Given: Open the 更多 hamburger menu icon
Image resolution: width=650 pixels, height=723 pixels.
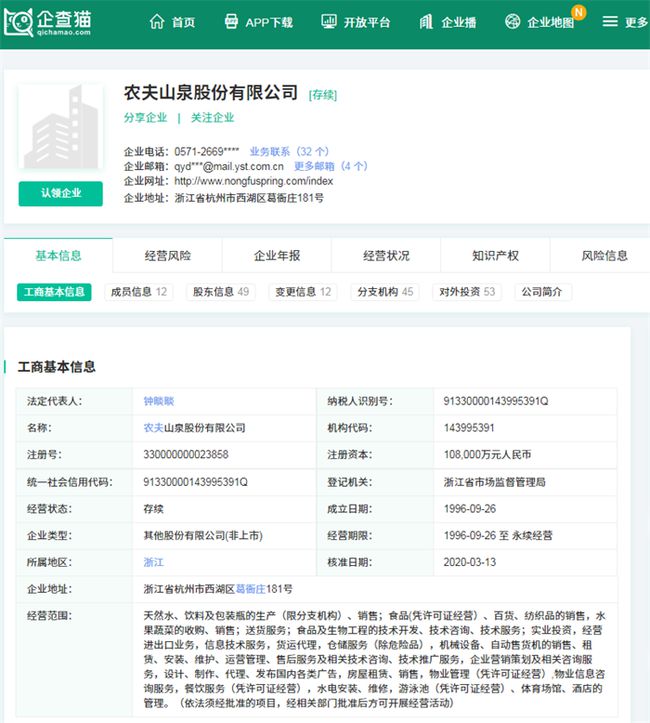Looking at the screenshot, I should (x=610, y=22).
